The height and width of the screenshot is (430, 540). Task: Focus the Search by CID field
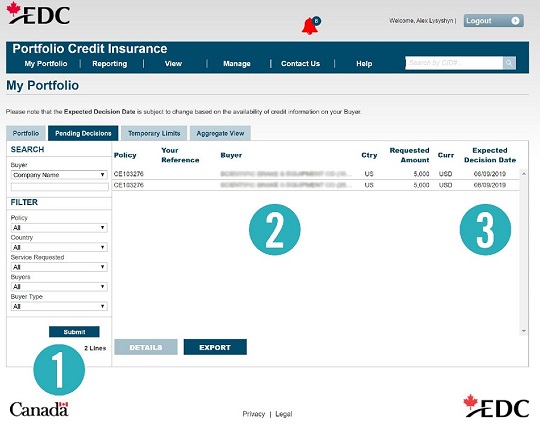coord(454,63)
